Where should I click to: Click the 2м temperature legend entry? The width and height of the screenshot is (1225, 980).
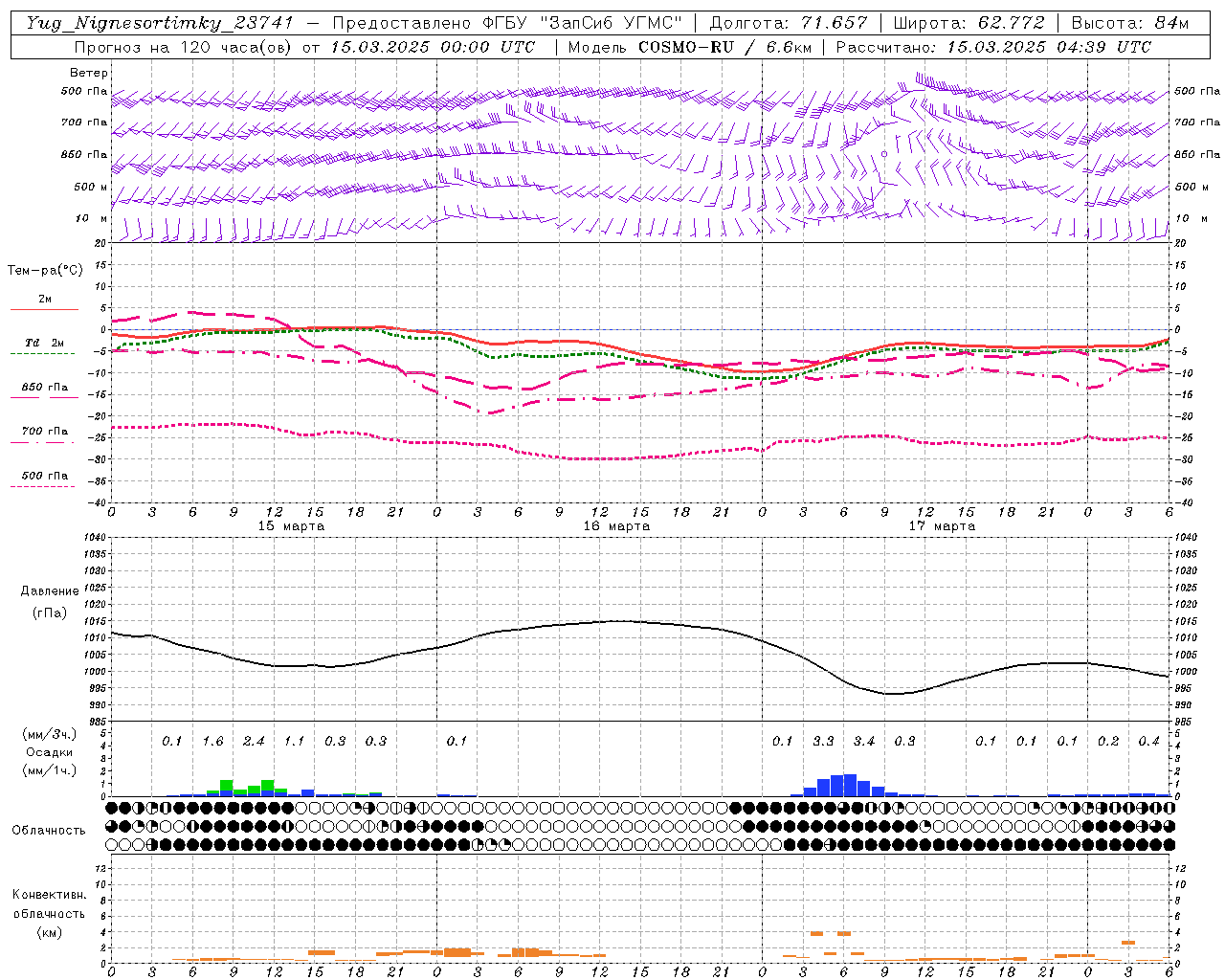tap(45, 300)
